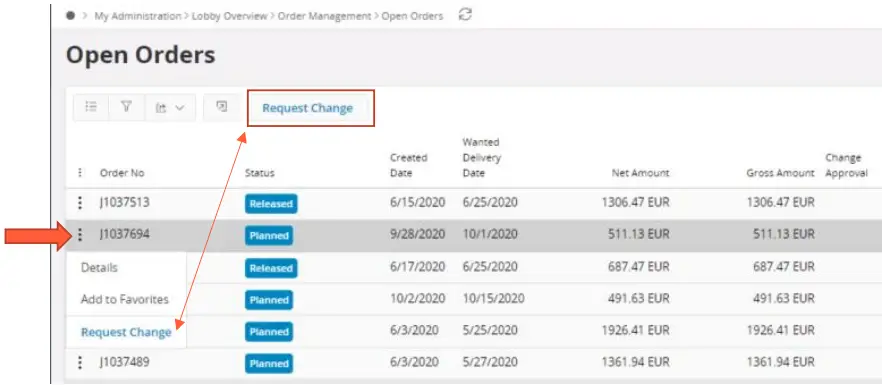Click the Released badge of order J1037513
This screenshot has height=385, width=882.
pos(271,204)
